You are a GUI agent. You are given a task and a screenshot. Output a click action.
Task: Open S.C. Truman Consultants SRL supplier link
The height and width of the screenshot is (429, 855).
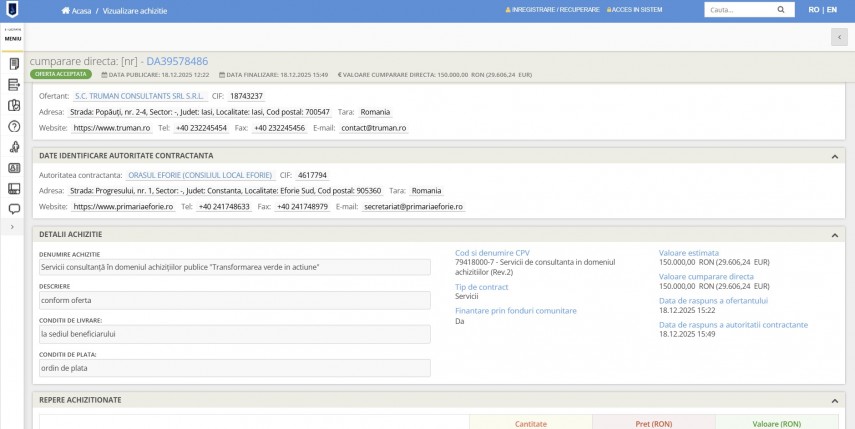[139, 96]
